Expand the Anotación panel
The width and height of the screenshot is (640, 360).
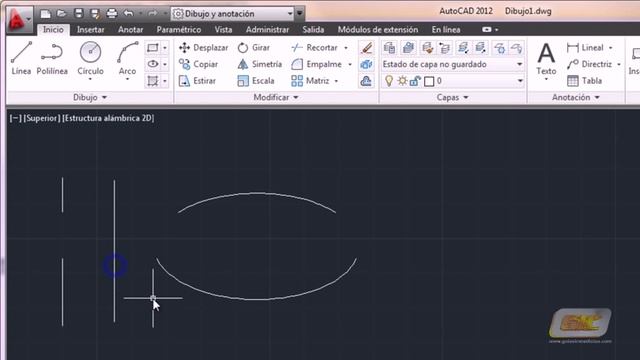[x=576, y=98]
